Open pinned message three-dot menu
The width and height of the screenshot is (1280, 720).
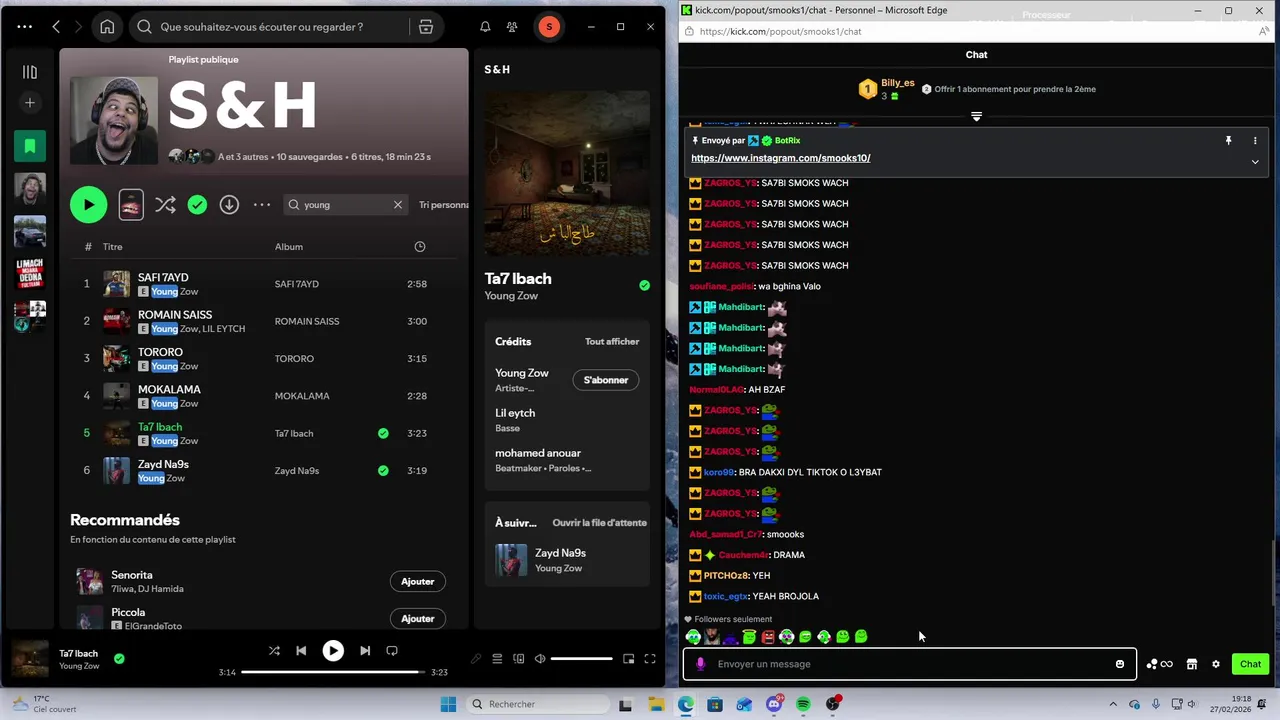[x=1255, y=141]
